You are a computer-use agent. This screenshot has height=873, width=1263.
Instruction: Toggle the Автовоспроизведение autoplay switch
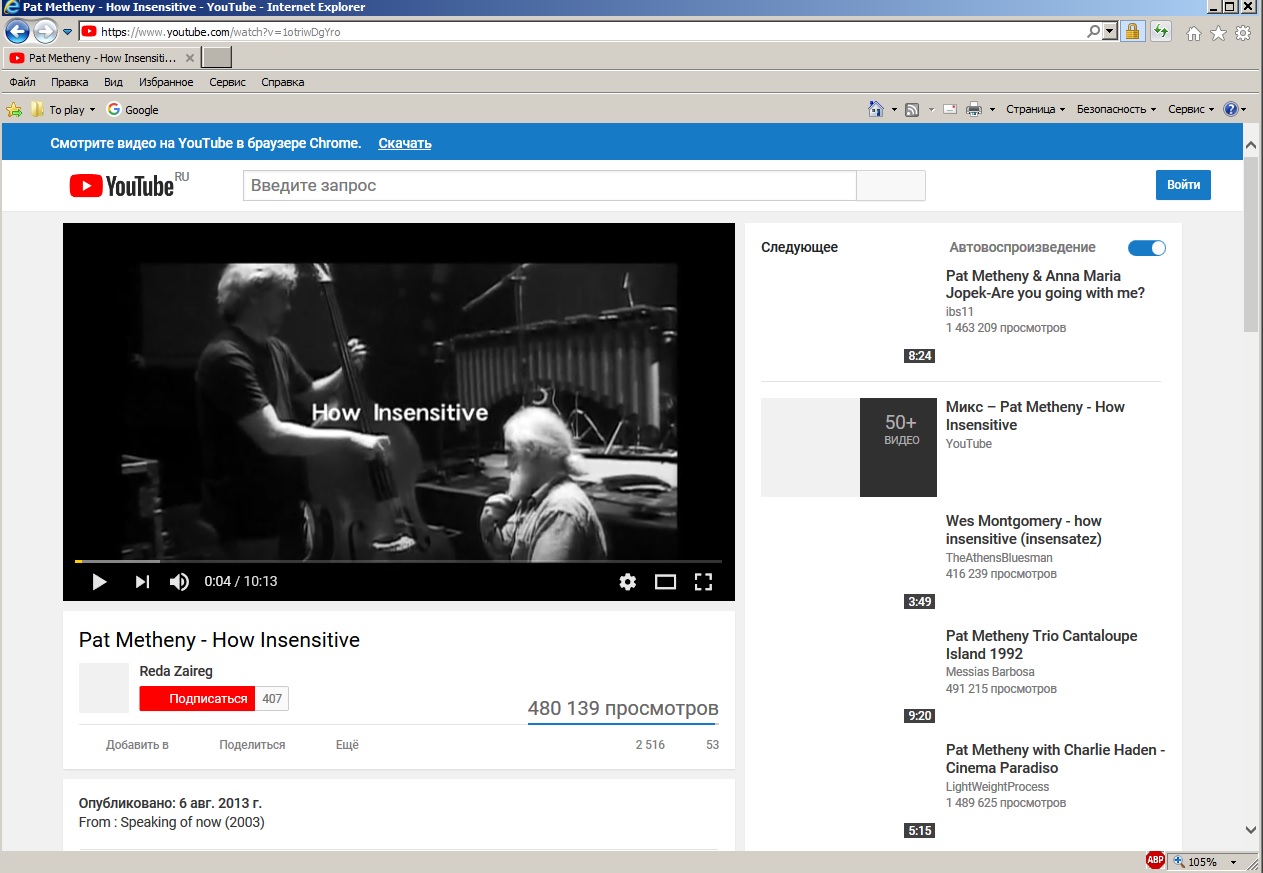(x=1147, y=248)
